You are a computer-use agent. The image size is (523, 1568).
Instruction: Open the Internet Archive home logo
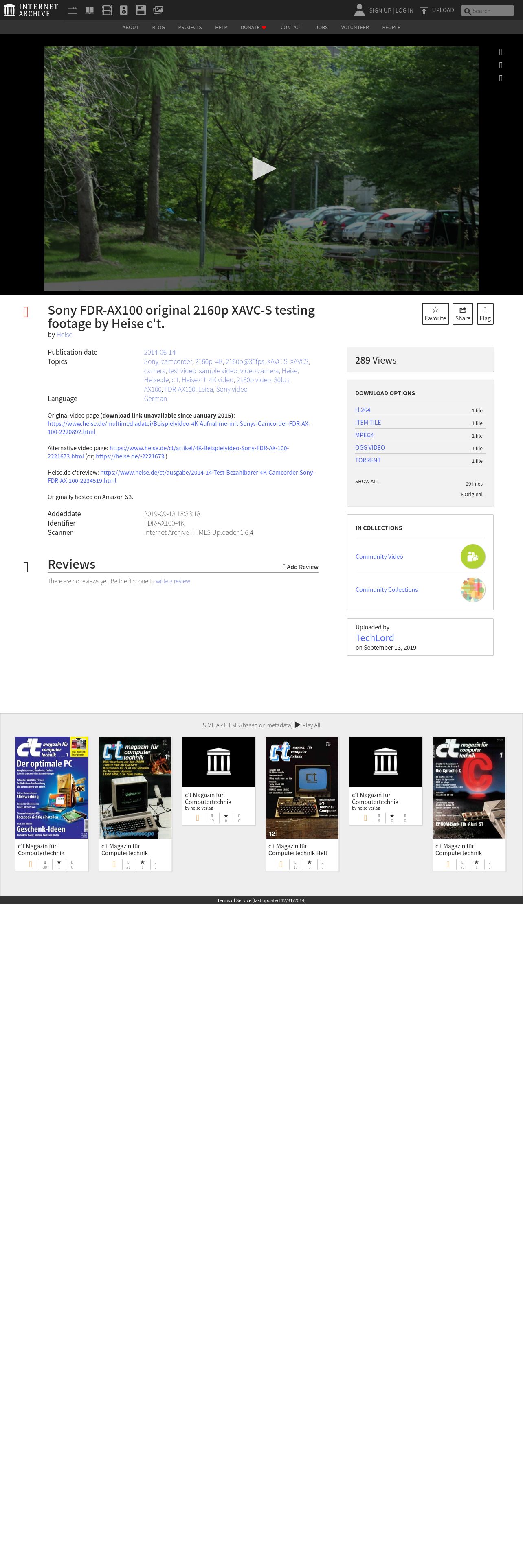click(31, 10)
